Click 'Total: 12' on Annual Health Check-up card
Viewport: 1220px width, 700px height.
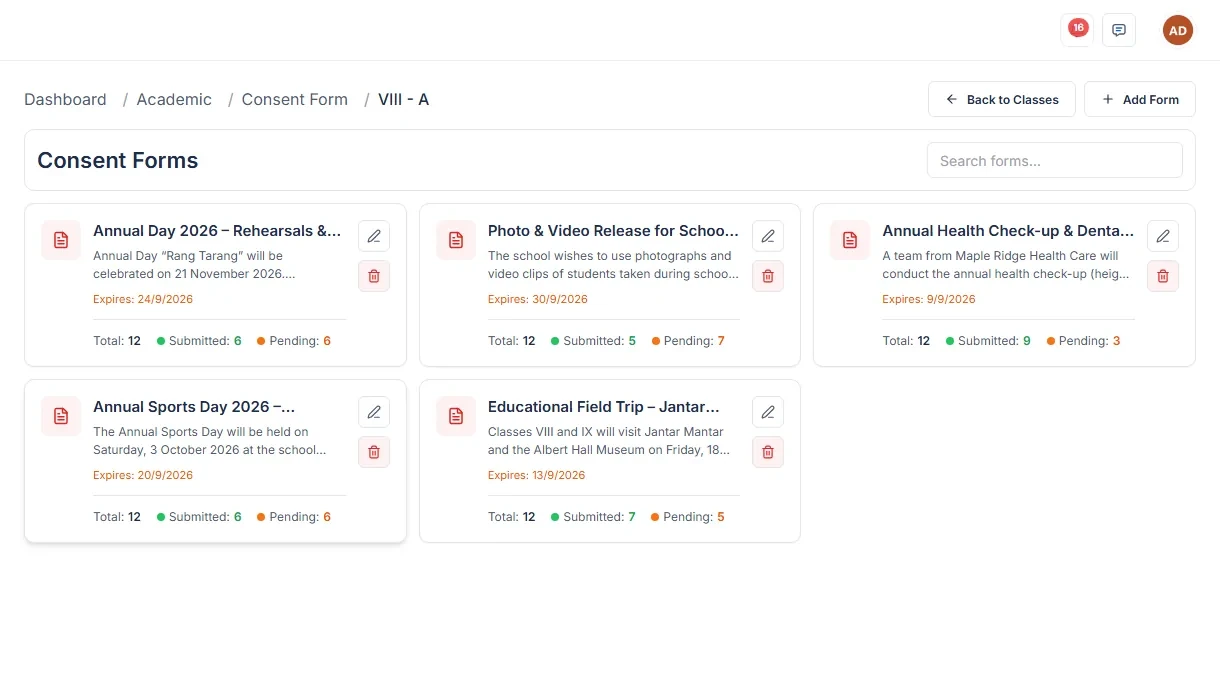pyautogui.click(x=906, y=341)
